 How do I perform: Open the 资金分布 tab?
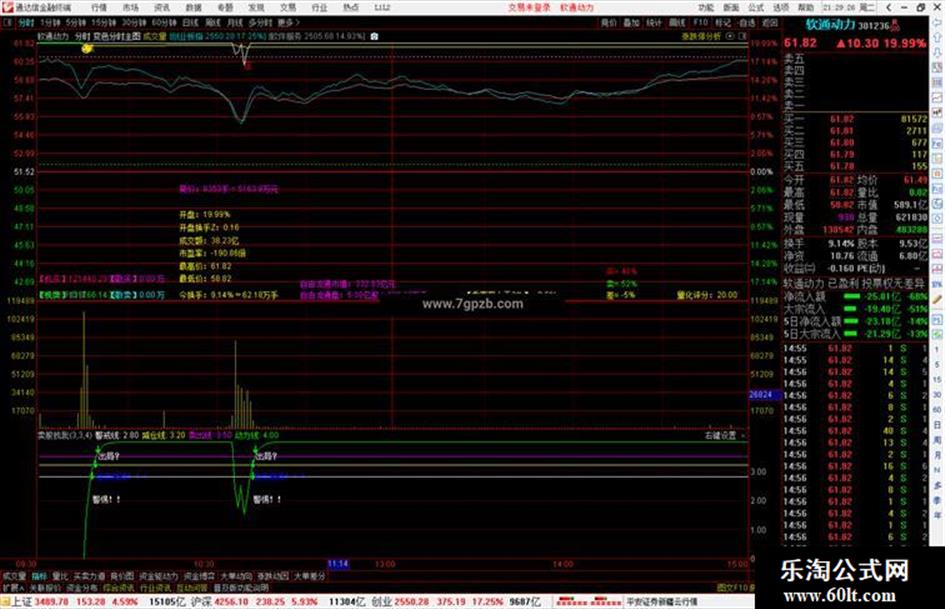82,587
